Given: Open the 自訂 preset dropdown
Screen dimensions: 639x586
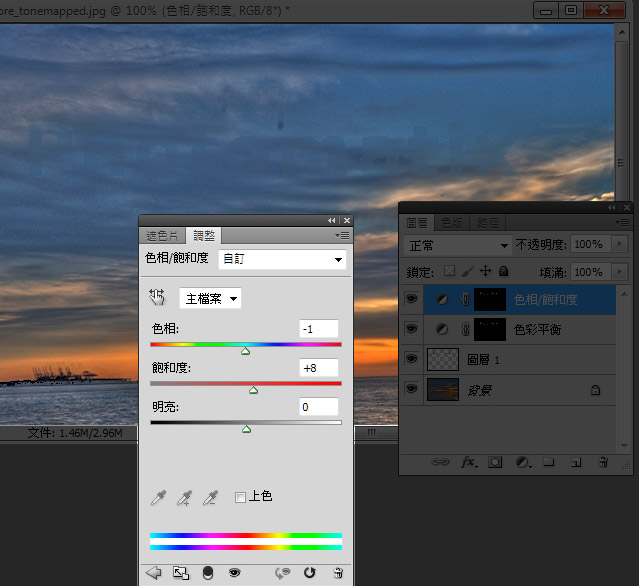Looking at the screenshot, I should click(x=282, y=260).
